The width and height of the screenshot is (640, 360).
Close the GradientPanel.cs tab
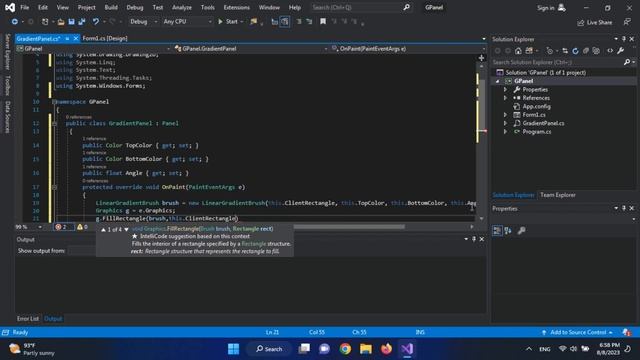[76, 38]
